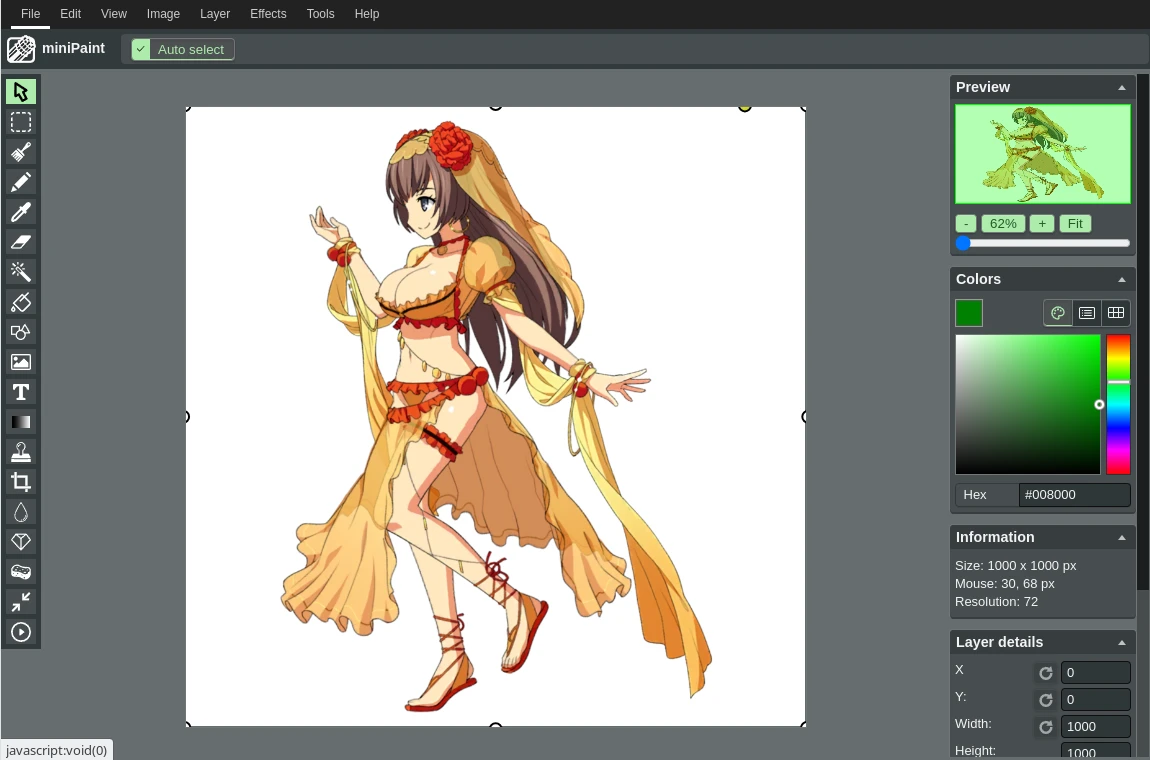Click the right sidebar vertical scrollbar
The image size is (1150, 760).
pyautogui.click(x=1143, y=332)
